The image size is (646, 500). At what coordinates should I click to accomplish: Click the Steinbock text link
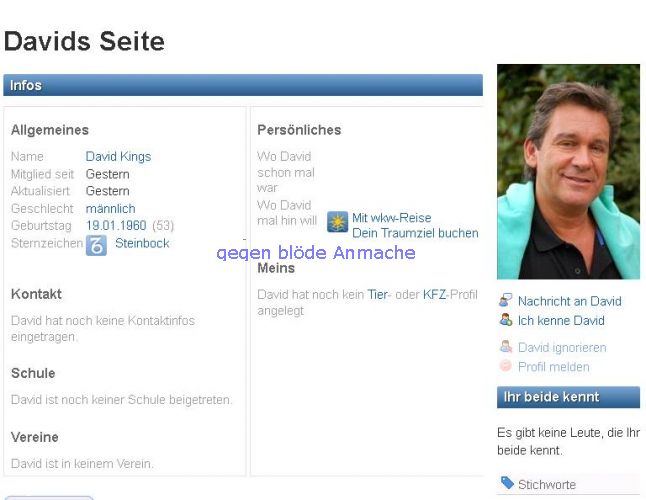142,243
